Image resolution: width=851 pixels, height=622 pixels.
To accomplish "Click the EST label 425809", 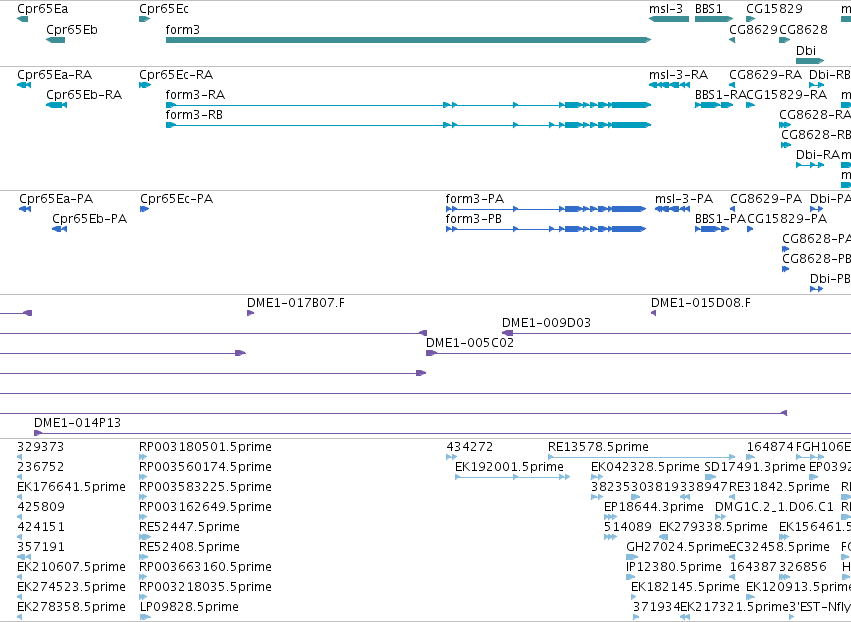I will click(41, 507).
